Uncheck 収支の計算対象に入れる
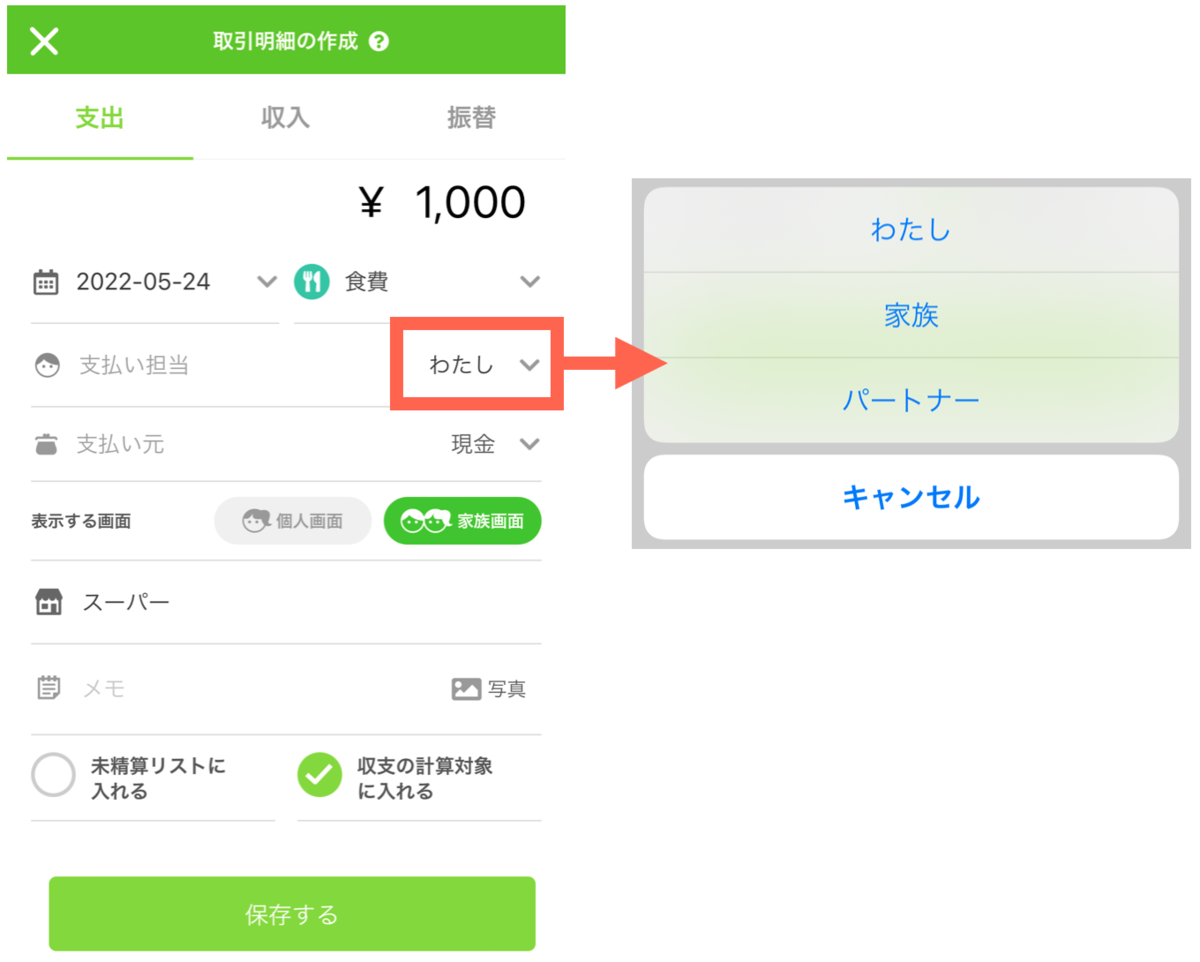Viewport: 1200px width, 962px height. coord(320,776)
